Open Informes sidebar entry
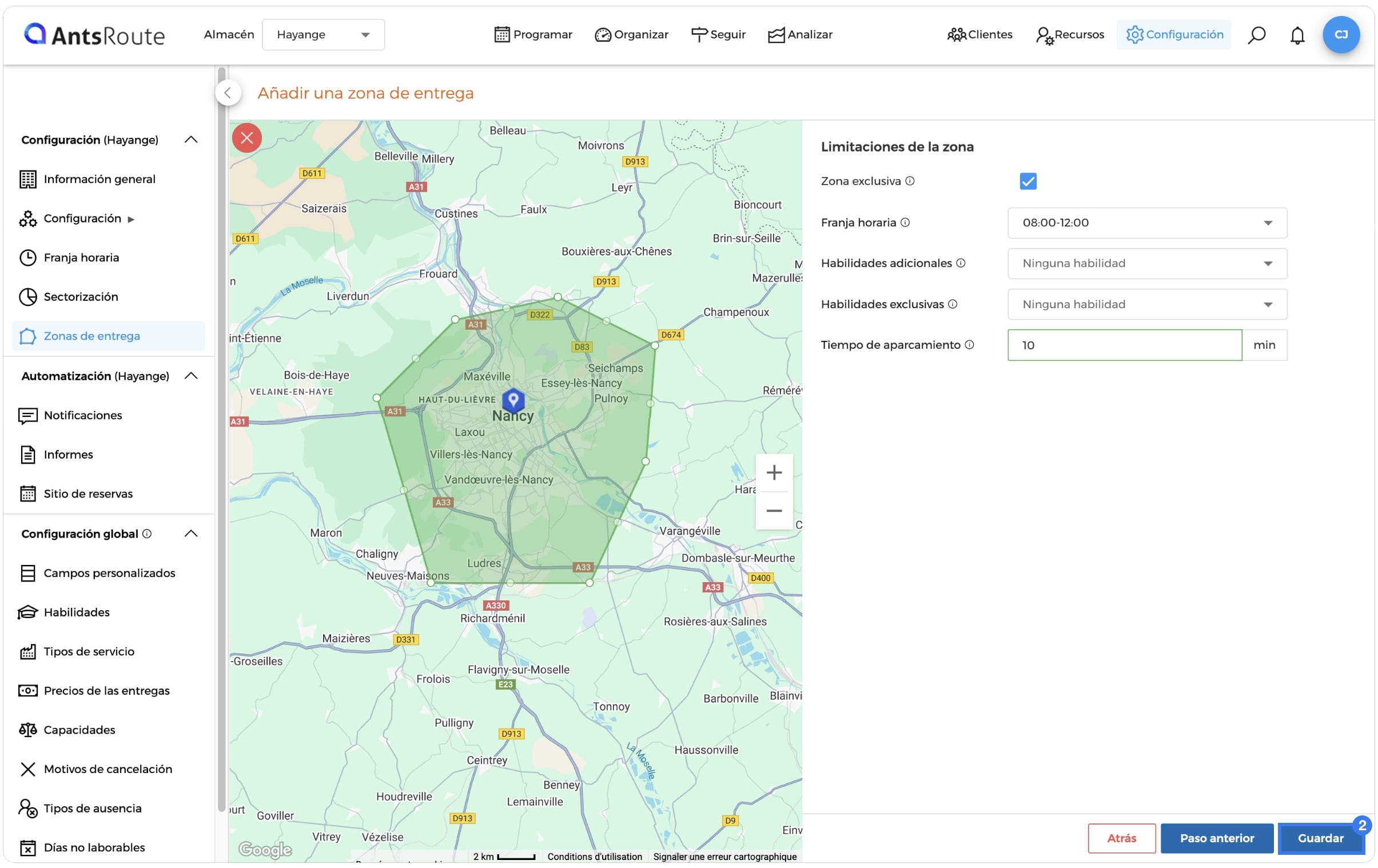This screenshot has width=1378, height=868. (108, 455)
